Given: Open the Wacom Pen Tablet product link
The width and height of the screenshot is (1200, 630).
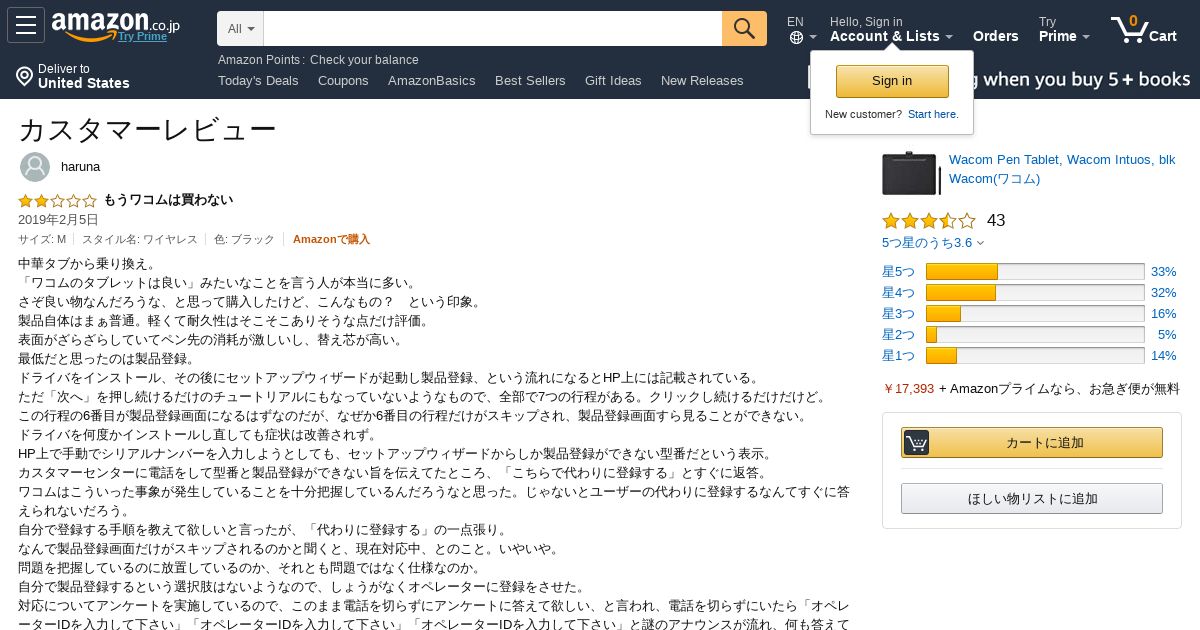Looking at the screenshot, I should 1062,160.
